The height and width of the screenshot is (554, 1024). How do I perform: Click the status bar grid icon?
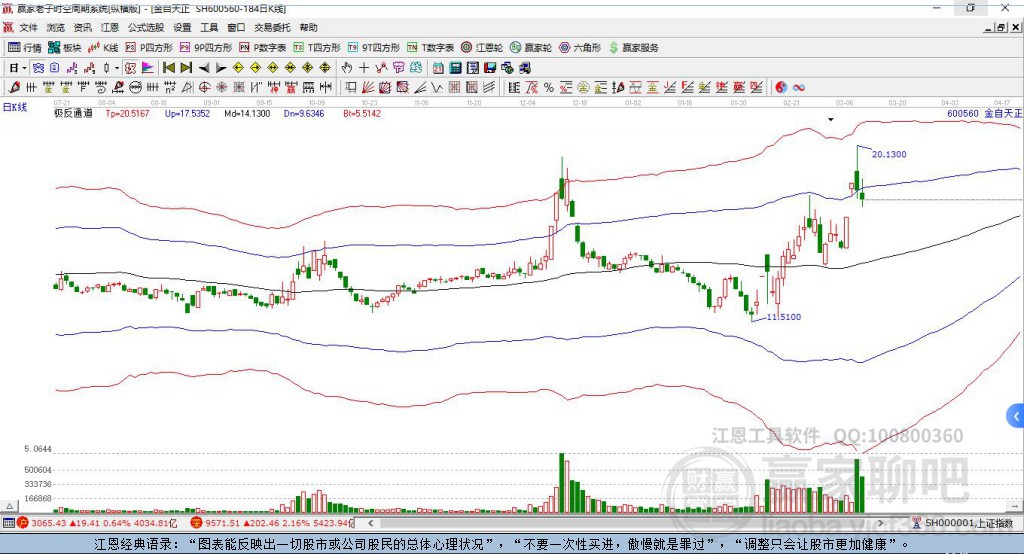[x=8, y=523]
